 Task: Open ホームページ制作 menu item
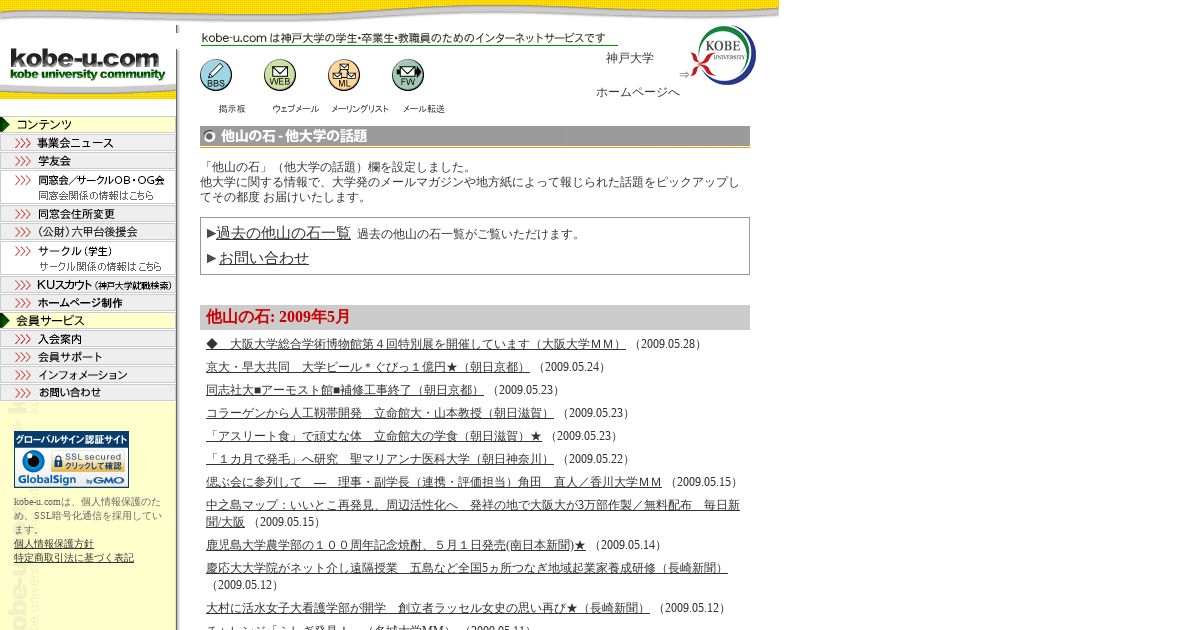pyautogui.click(x=88, y=303)
